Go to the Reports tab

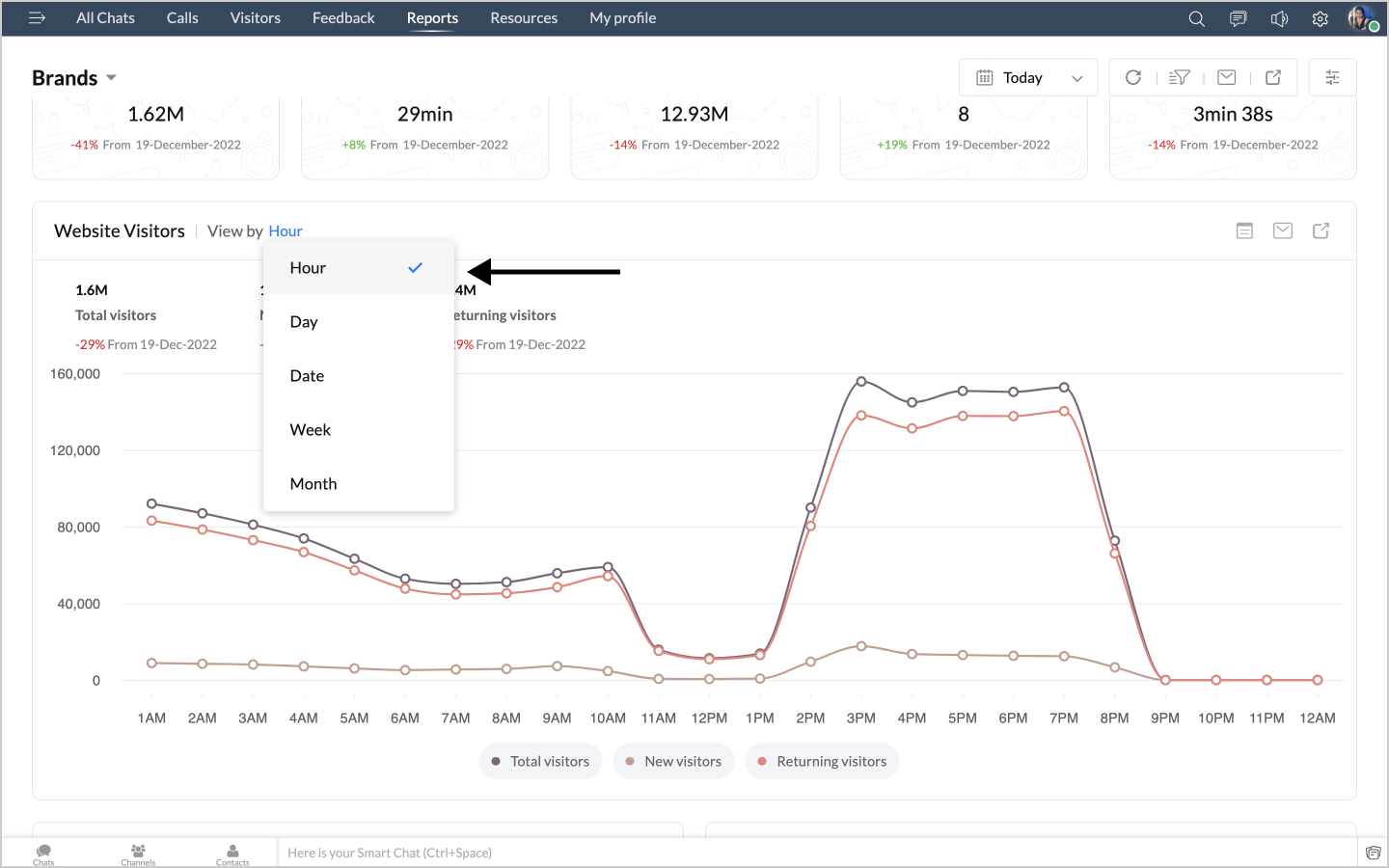(432, 18)
